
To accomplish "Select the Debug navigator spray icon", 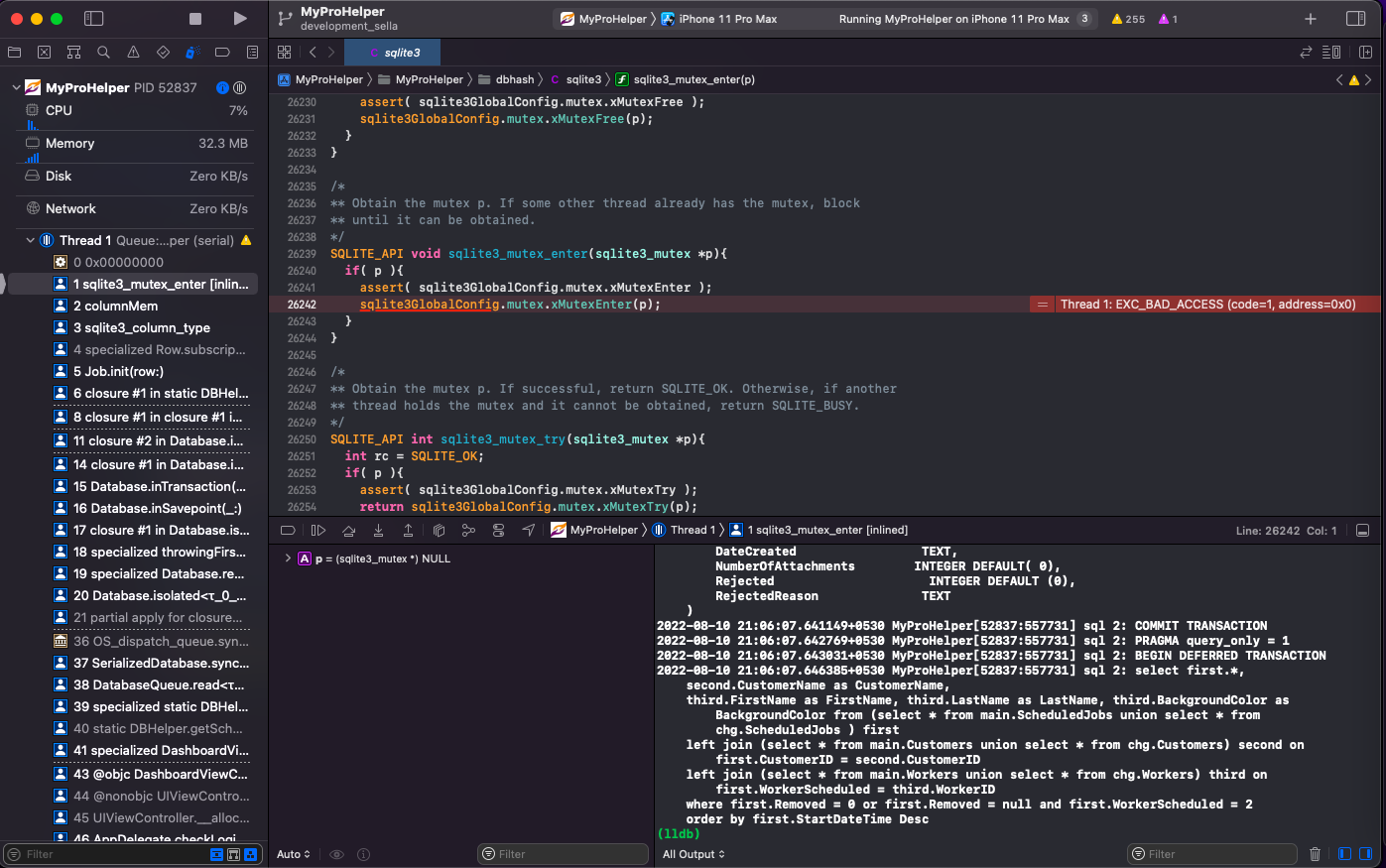I will pos(192,53).
